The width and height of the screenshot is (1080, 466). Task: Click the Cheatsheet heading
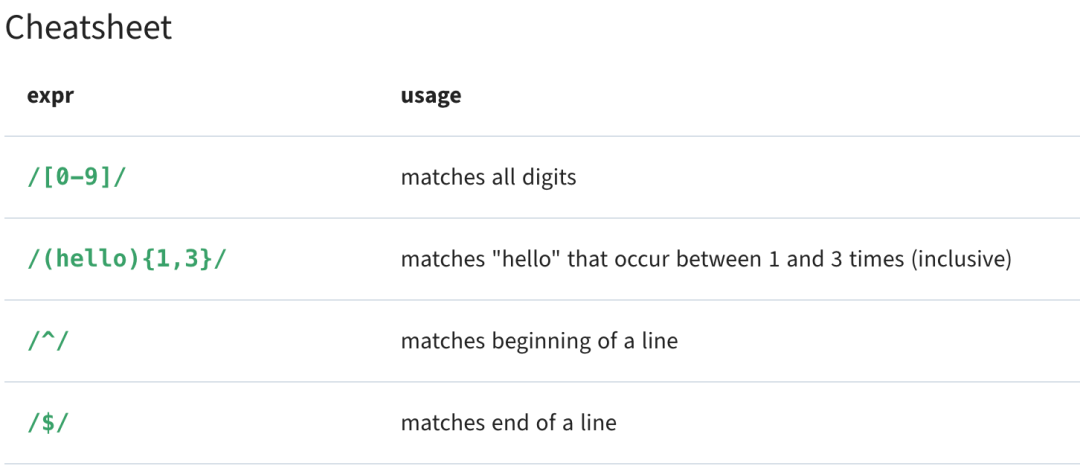[x=89, y=27]
